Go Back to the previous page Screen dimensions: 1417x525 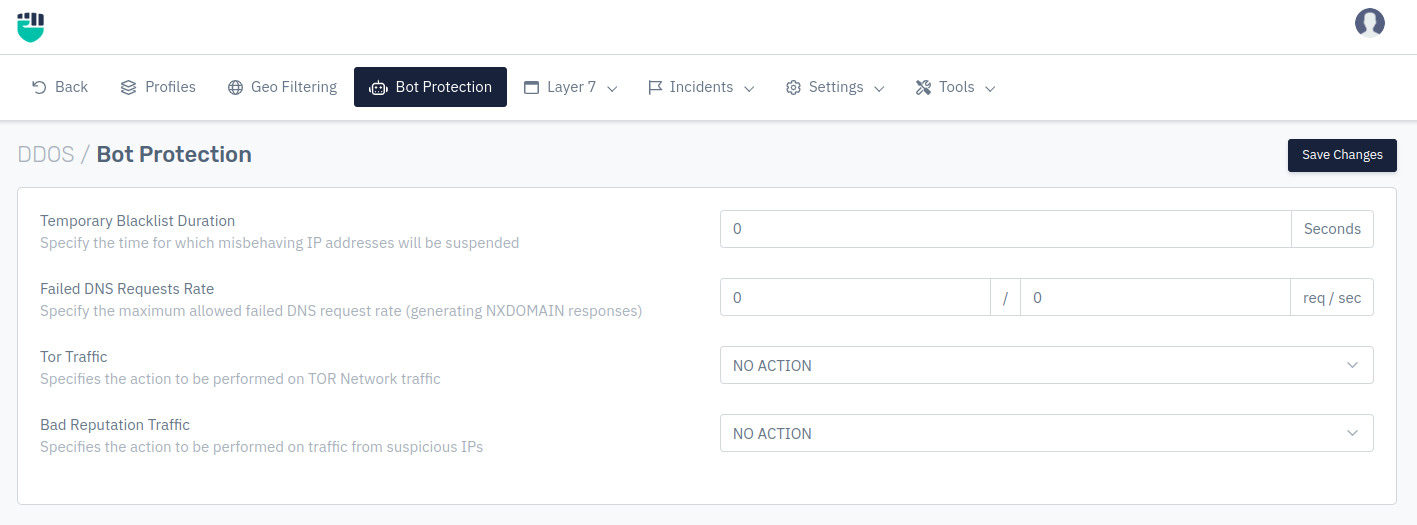coord(60,87)
